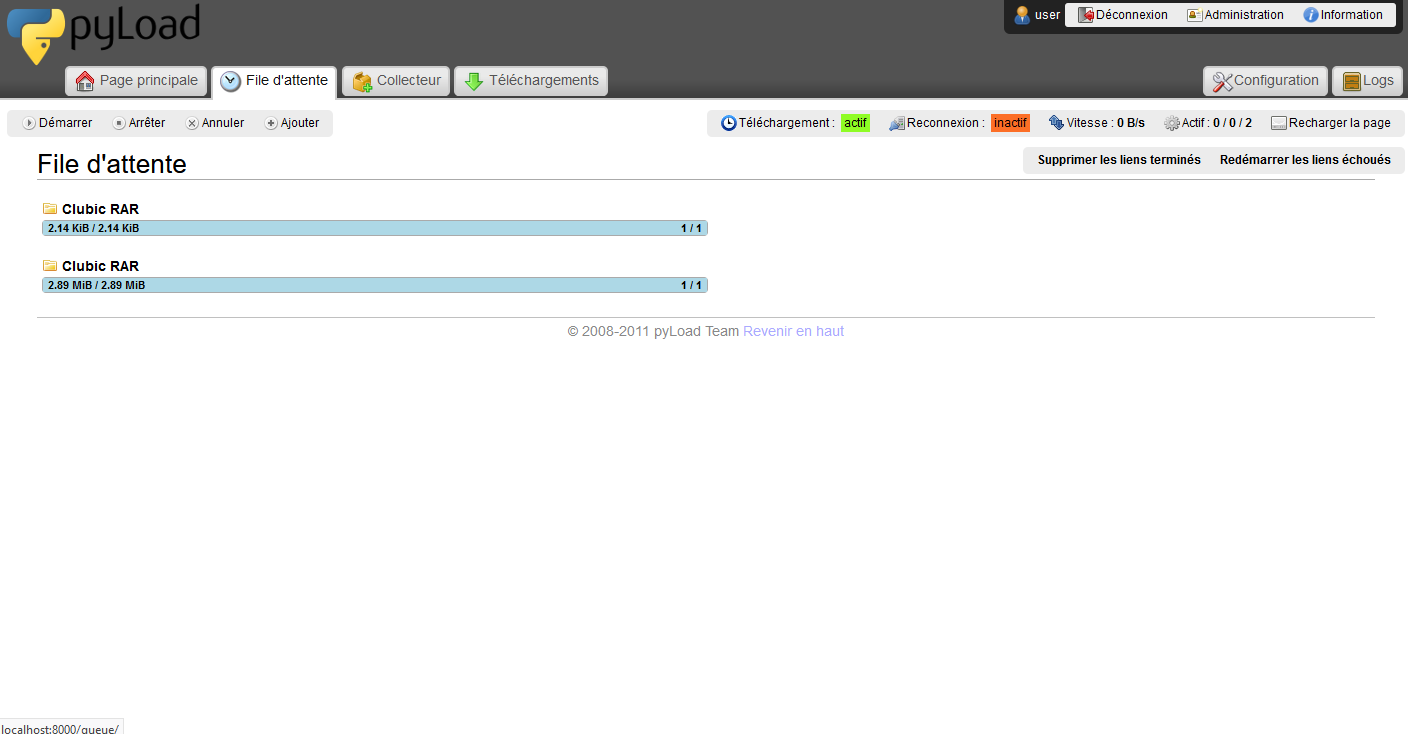Open the Page principale tab

(x=136, y=81)
